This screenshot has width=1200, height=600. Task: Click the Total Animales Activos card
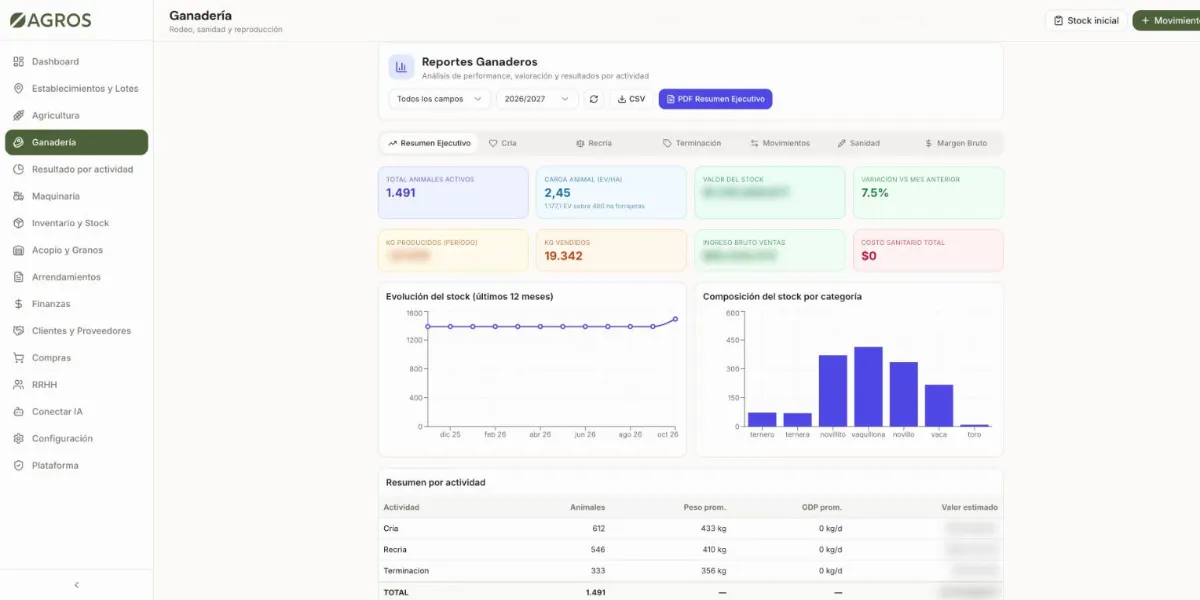pyautogui.click(x=453, y=192)
